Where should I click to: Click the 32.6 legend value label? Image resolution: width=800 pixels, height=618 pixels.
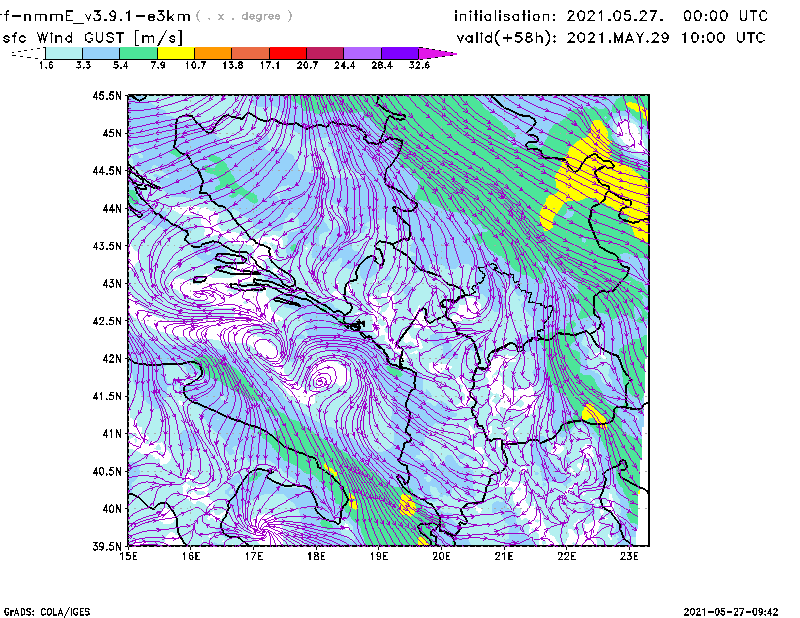point(419,65)
